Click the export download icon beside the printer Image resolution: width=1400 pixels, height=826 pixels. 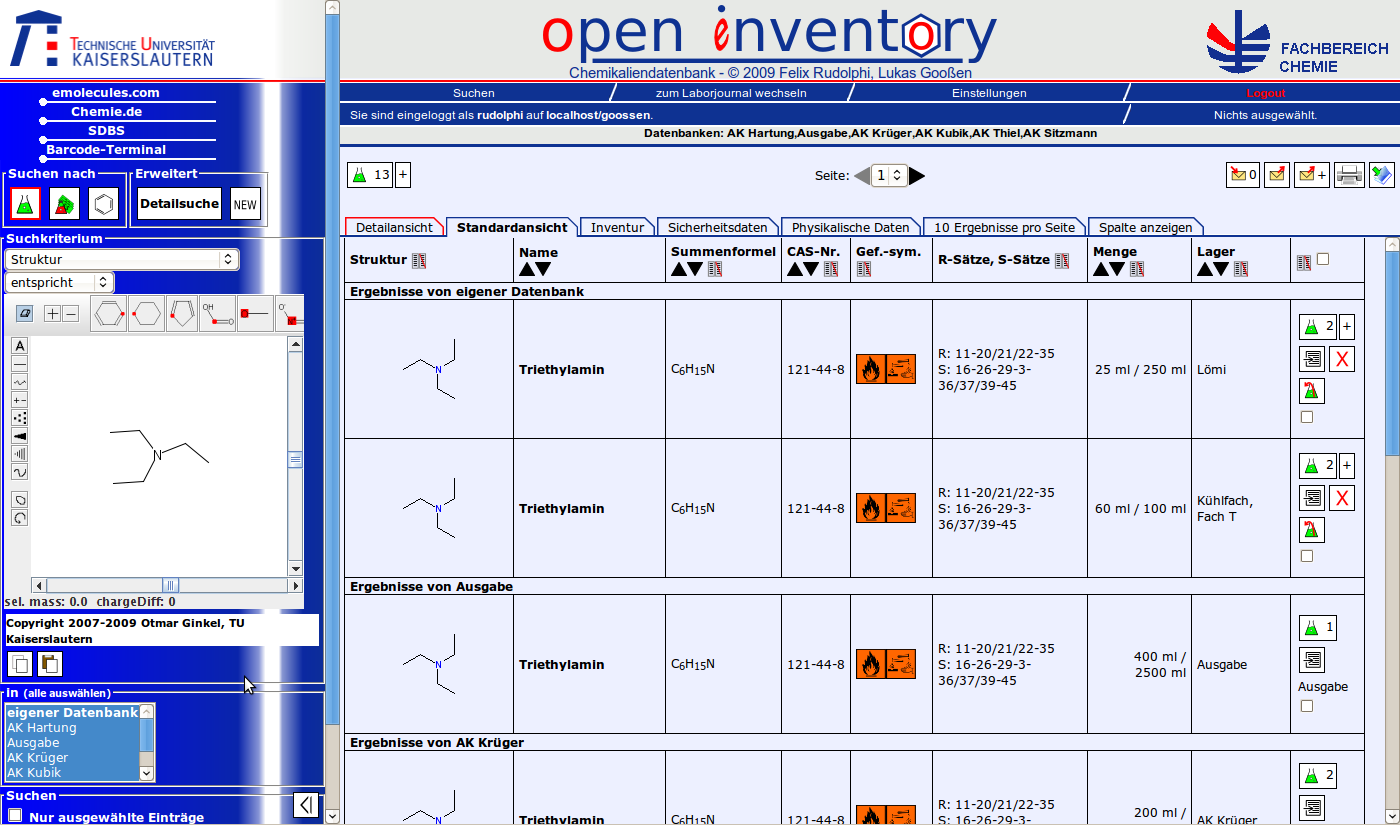click(x=1382, y=175)
